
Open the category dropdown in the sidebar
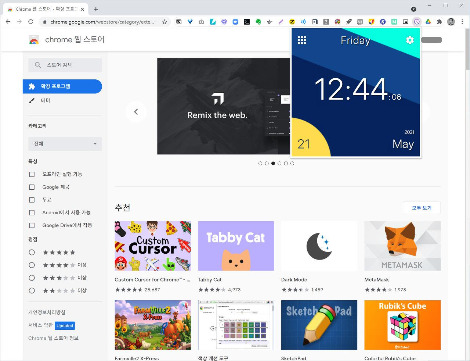pos(65,144)
